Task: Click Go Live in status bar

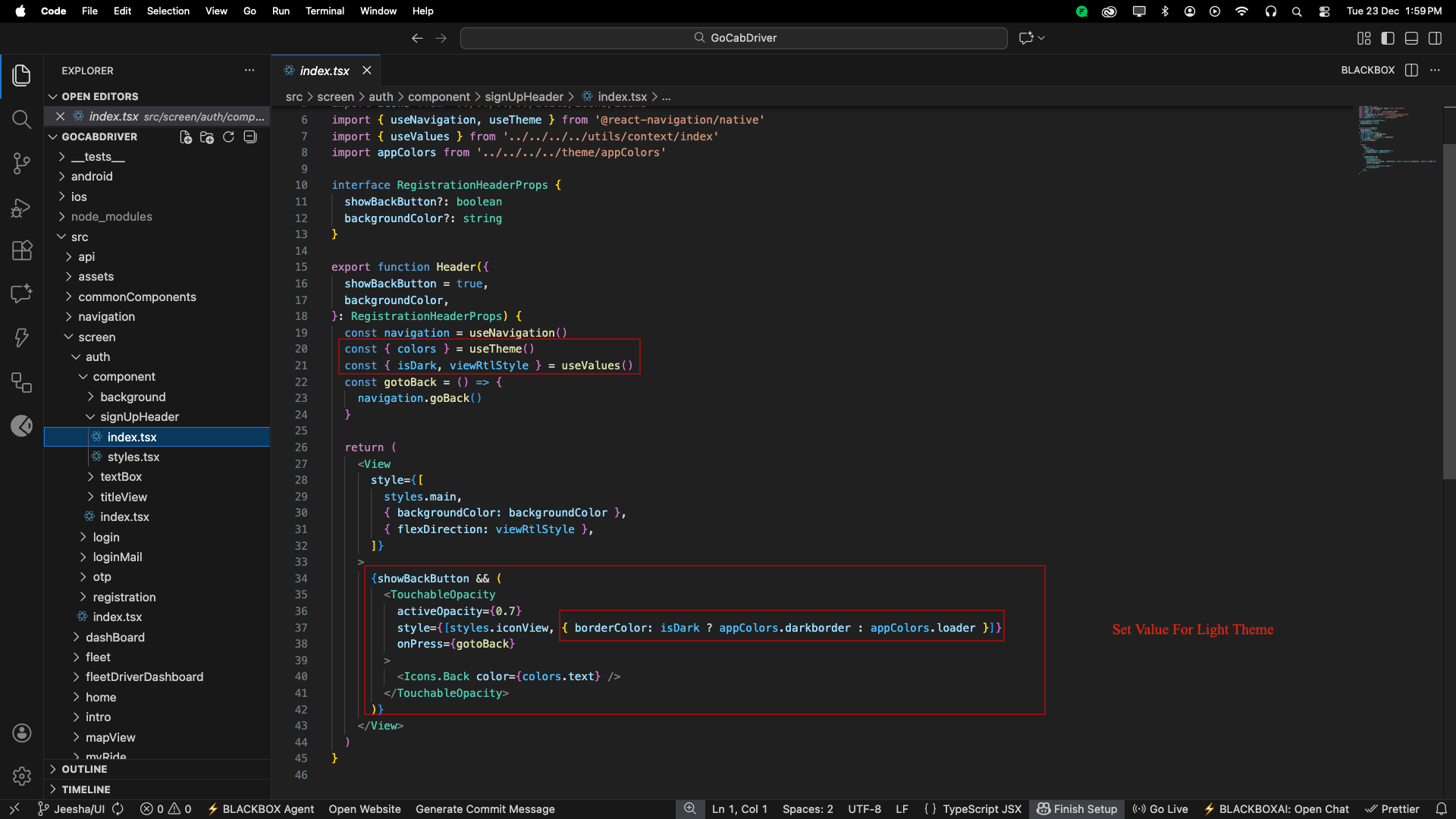Action: pyautogui.click(x=1160, y=809)
